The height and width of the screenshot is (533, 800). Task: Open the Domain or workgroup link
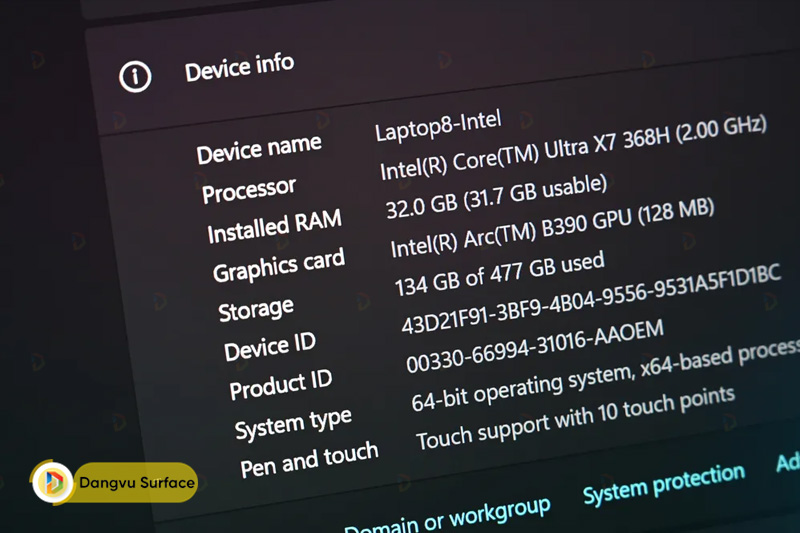(447, 518)
